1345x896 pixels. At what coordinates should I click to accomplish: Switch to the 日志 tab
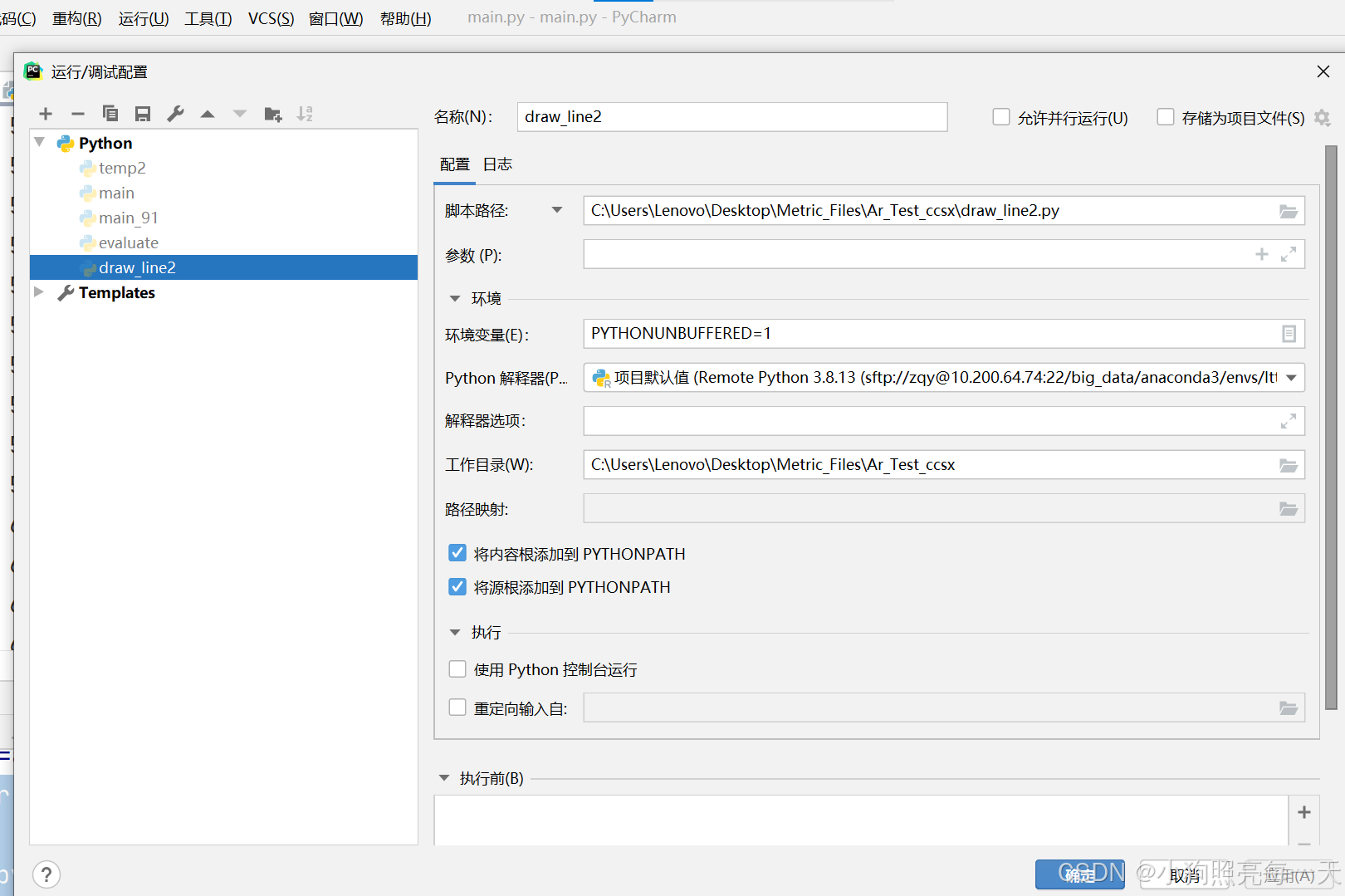[x=497, y=164]
